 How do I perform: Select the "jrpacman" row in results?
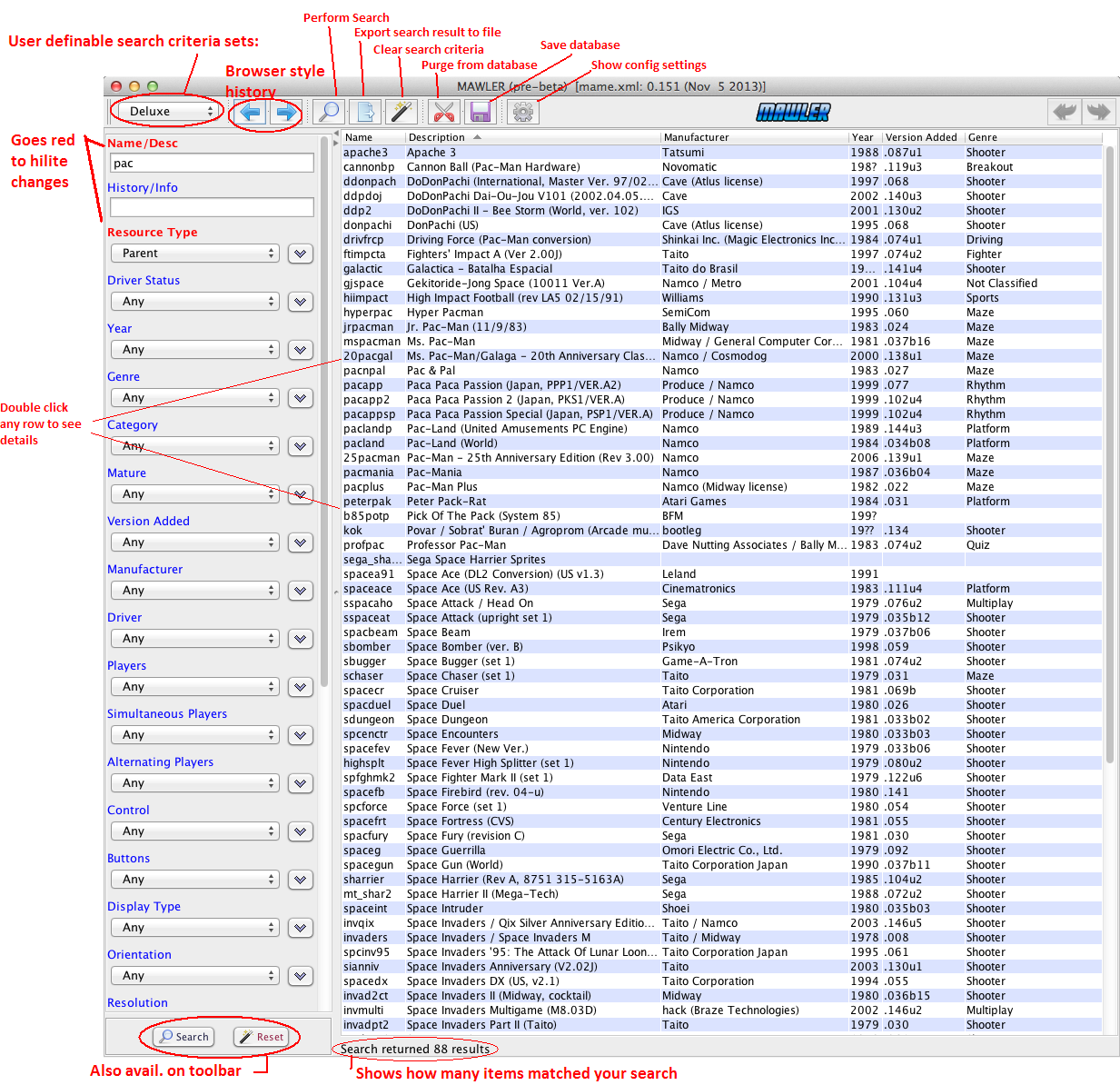pos(722,327)
